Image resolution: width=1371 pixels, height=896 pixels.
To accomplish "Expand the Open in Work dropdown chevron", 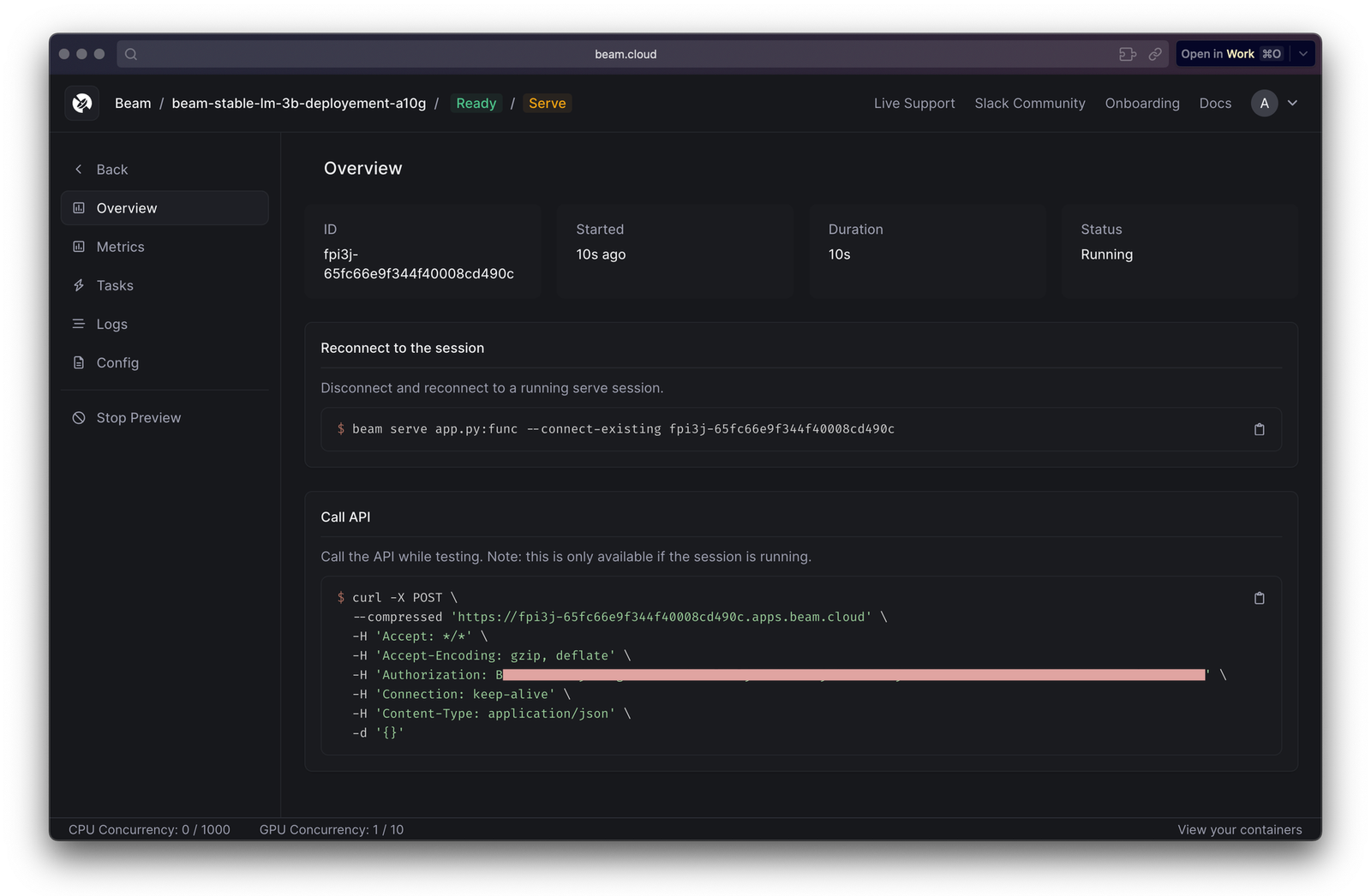I will point(1303,53).
